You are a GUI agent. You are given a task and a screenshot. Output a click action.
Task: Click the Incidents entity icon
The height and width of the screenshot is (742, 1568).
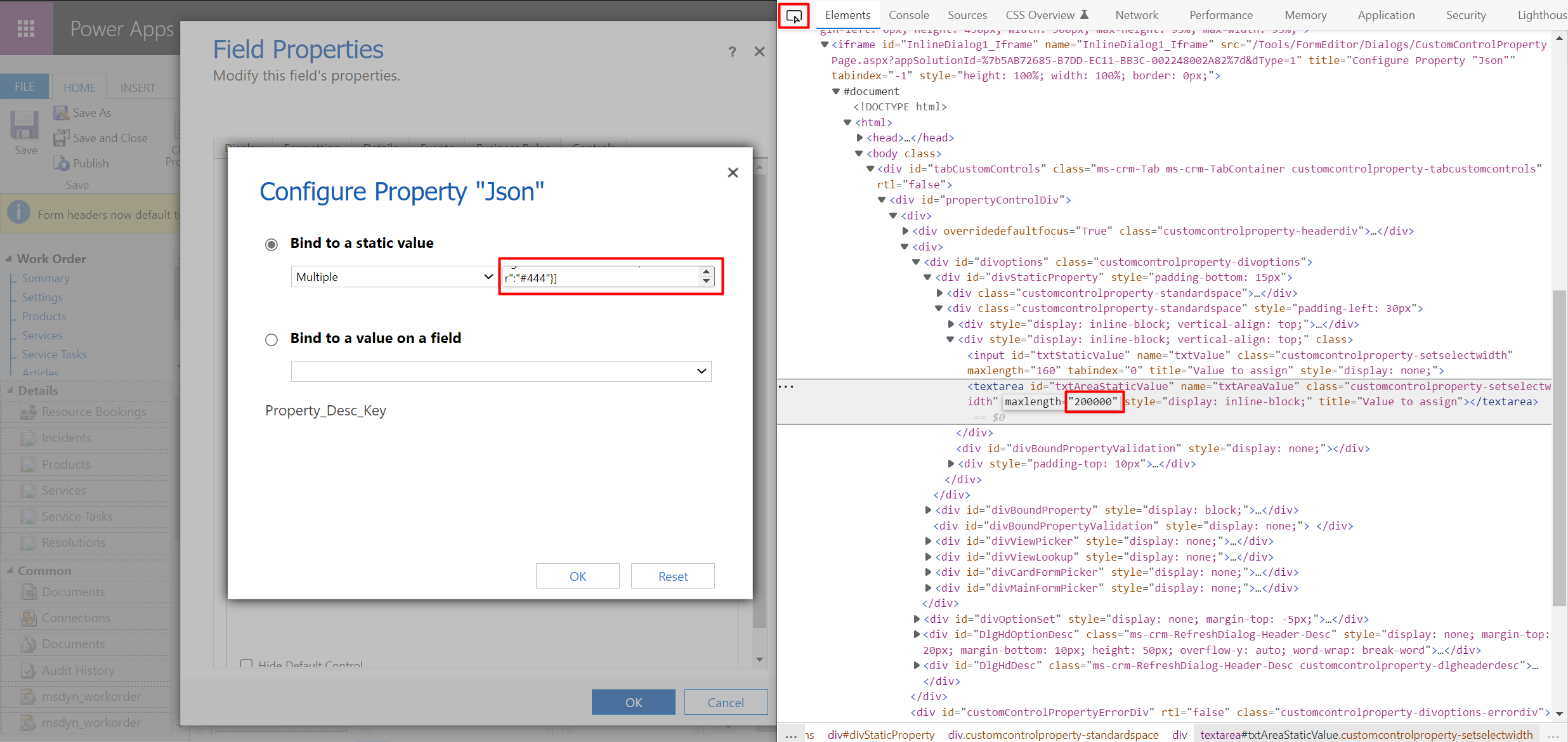[x=28, y=438]
